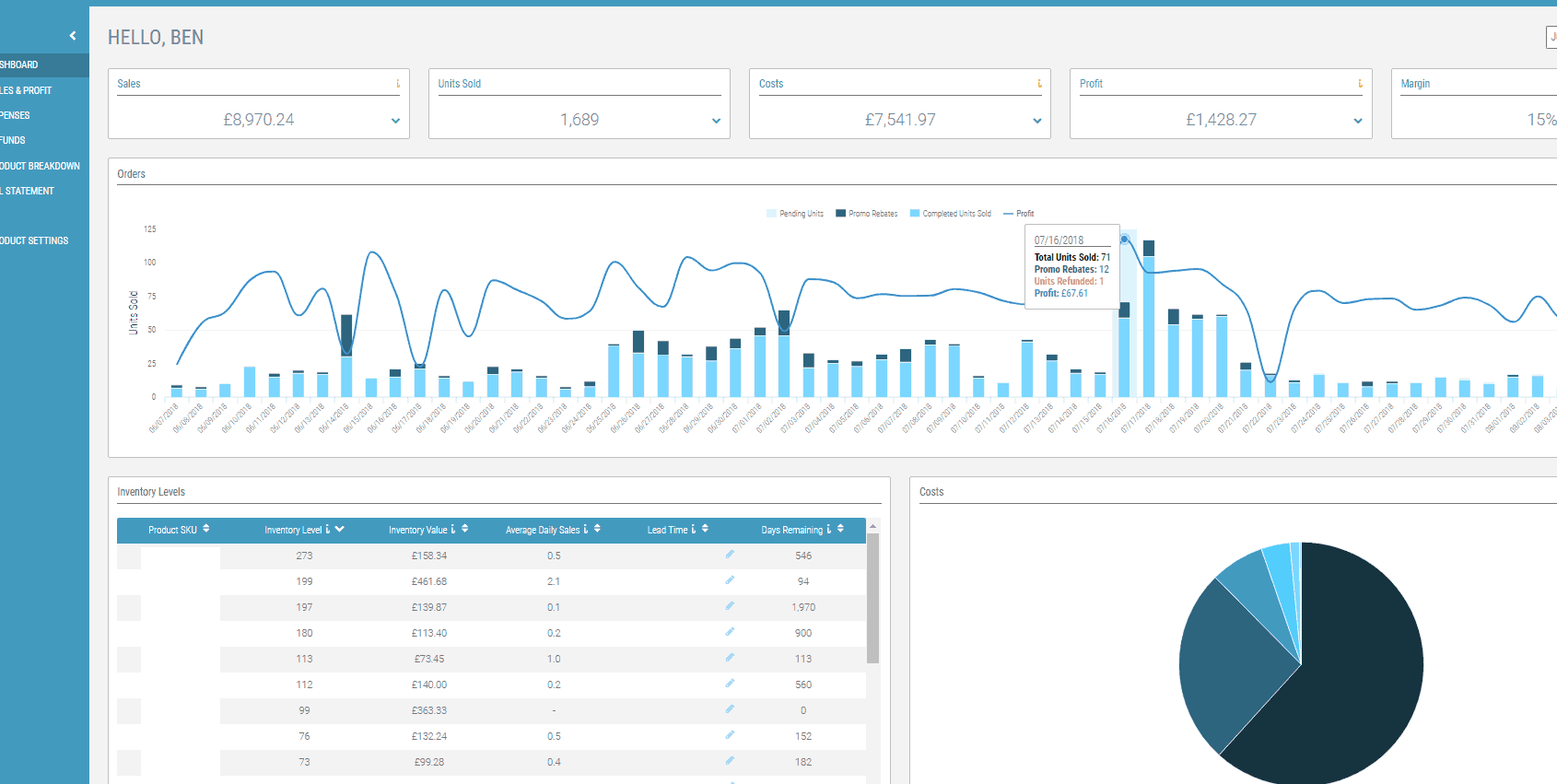Image resolution: width=1557 pixels, height=784 pixels.
Task: Expand the Units Sold card dropdown
Action: point(716,121)
